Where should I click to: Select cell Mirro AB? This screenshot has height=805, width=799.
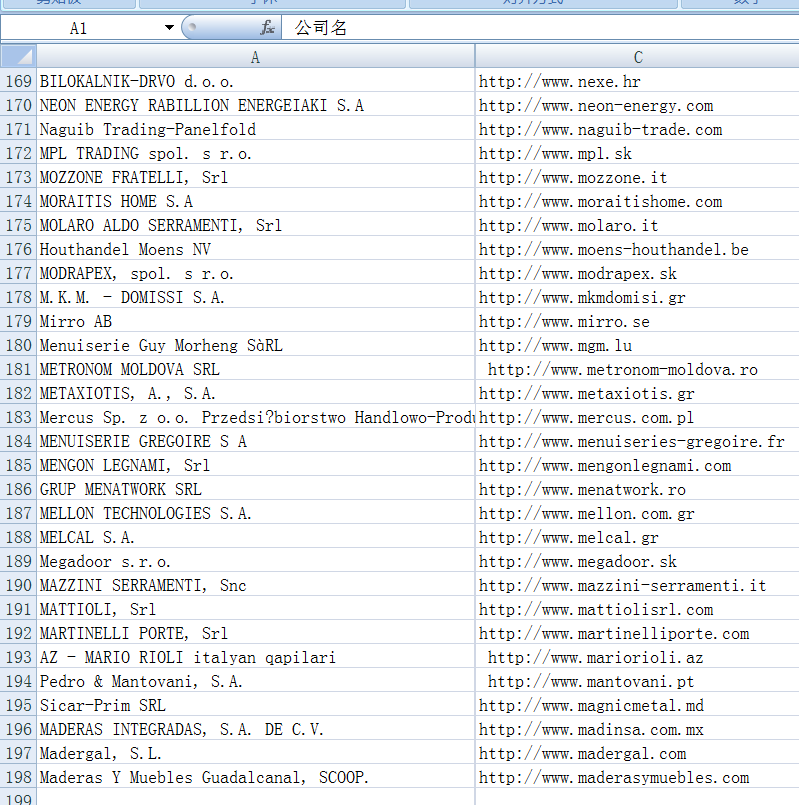[256, 321]
